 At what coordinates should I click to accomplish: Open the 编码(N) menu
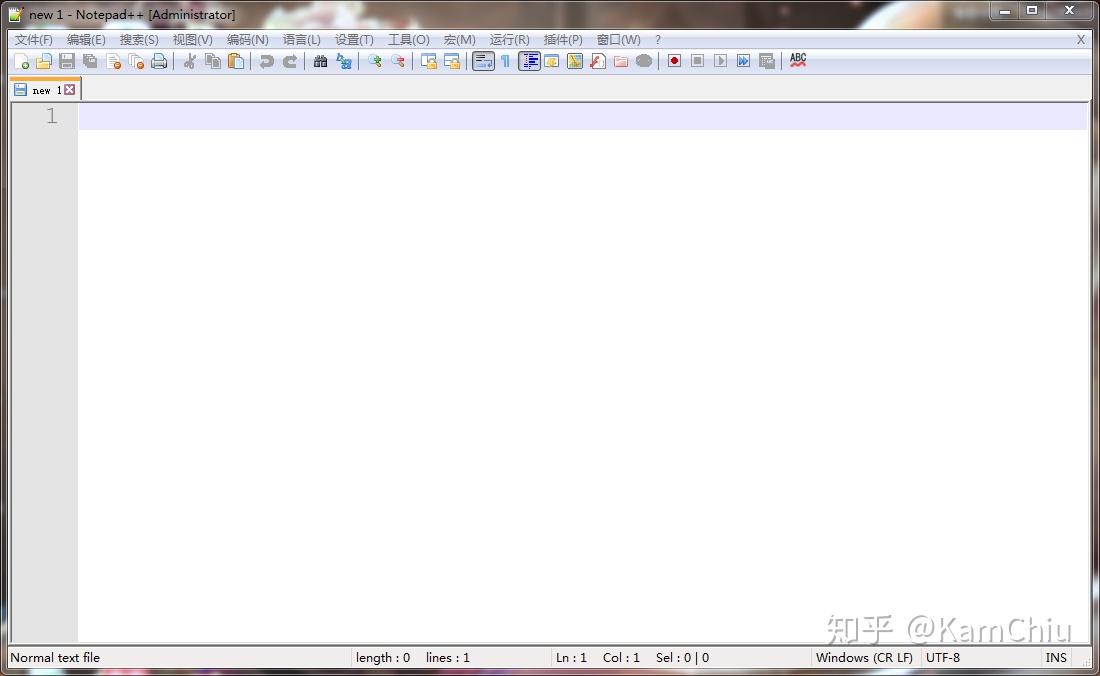(x=248, y=40)
